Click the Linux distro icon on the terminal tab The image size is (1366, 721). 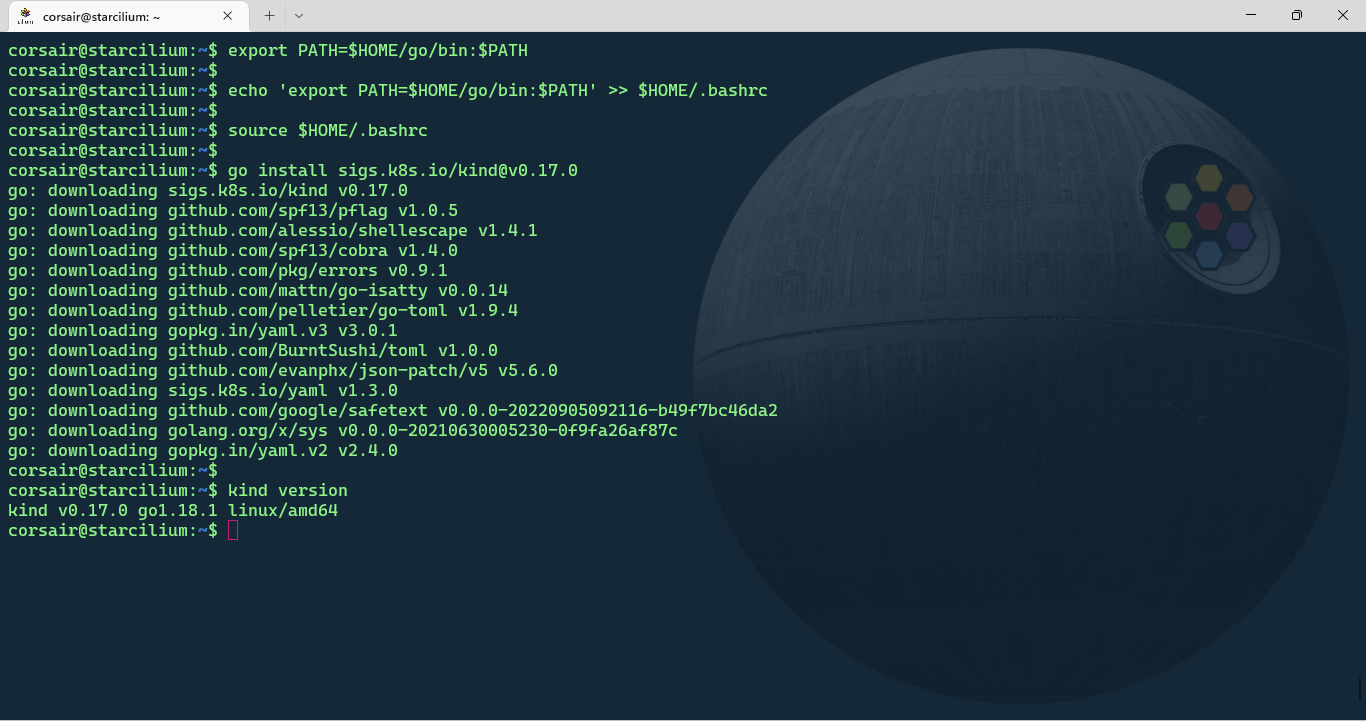(x=24, y=15)
